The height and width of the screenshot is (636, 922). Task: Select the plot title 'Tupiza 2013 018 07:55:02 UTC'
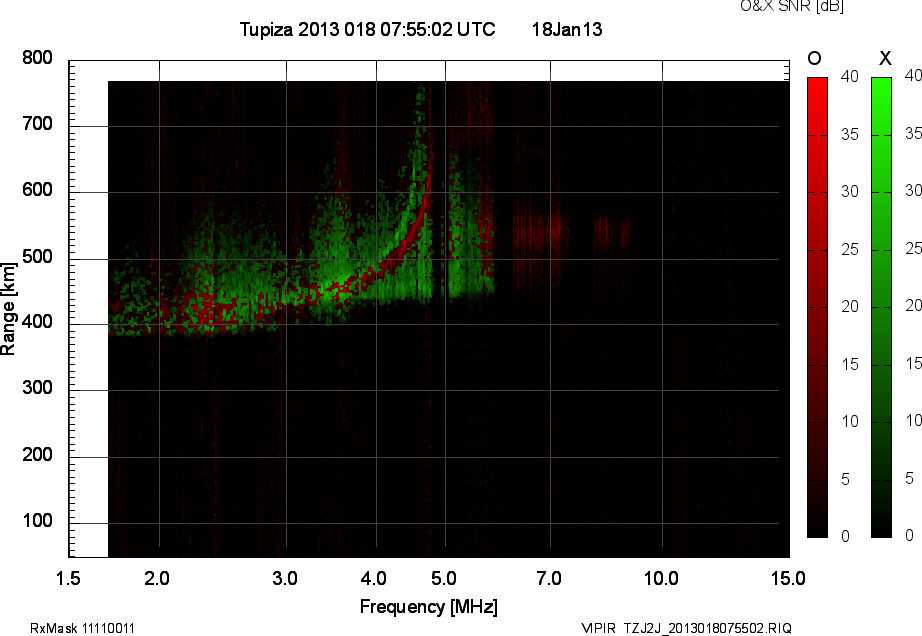367,30
